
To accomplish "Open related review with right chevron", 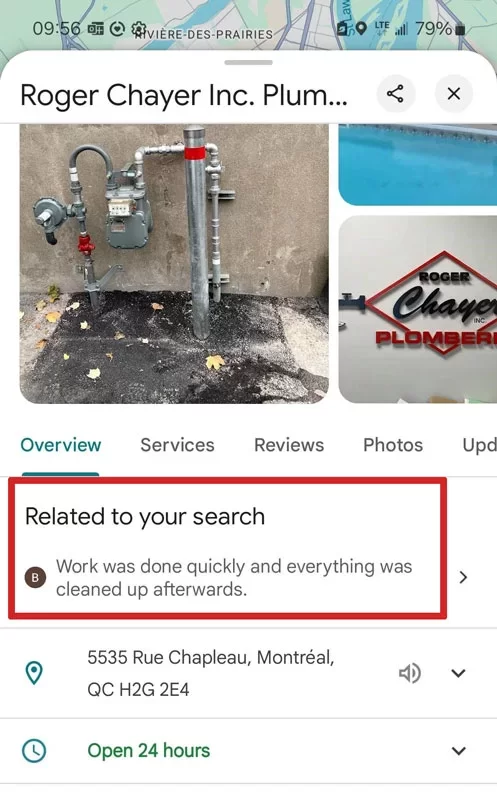I will coord(463,577).
